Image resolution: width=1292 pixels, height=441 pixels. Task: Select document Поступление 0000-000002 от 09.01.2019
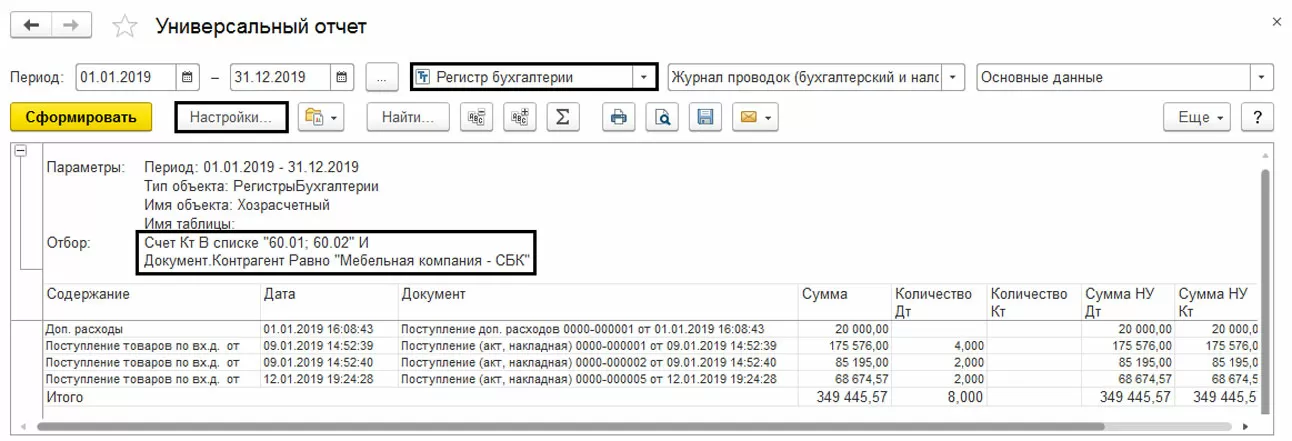click(598, 362)
